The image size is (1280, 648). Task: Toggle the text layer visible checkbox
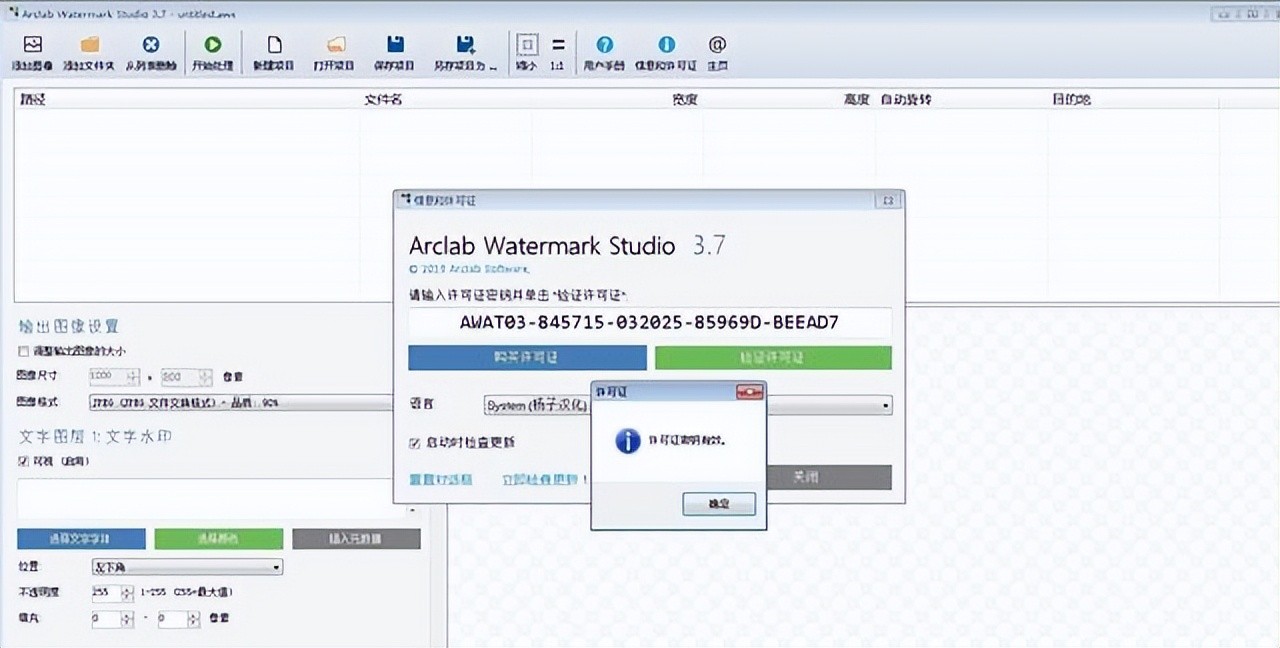24,461
